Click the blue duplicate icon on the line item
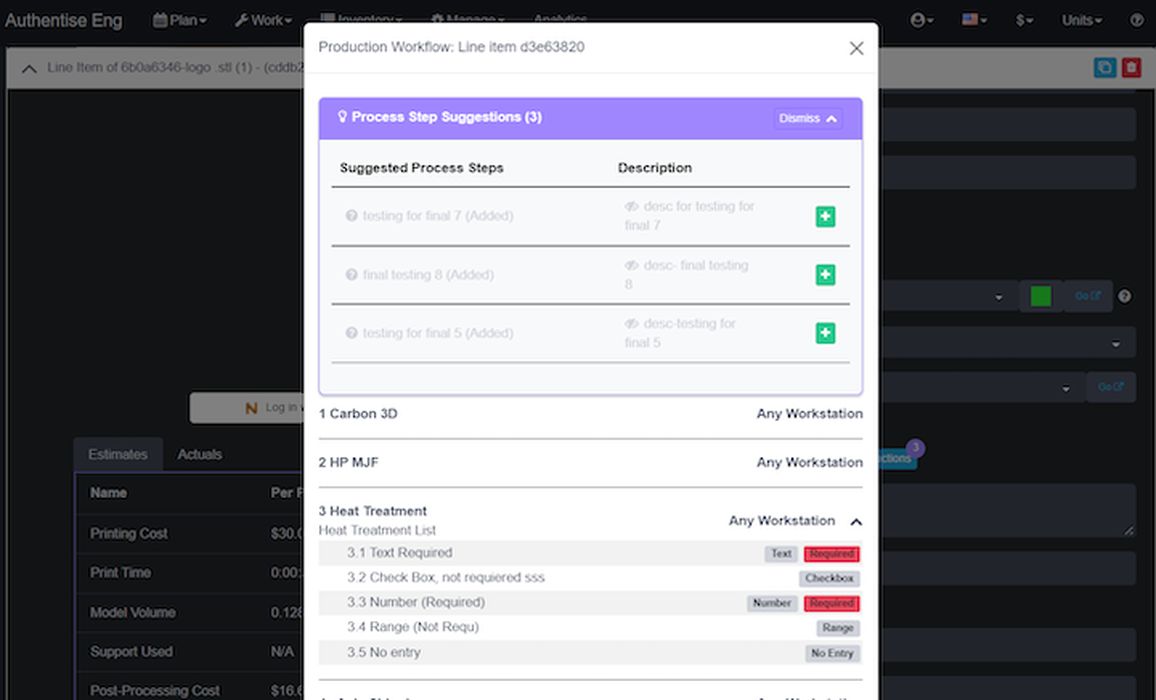This screenshot has height=700, width=1156. [x=1103, y=66]
